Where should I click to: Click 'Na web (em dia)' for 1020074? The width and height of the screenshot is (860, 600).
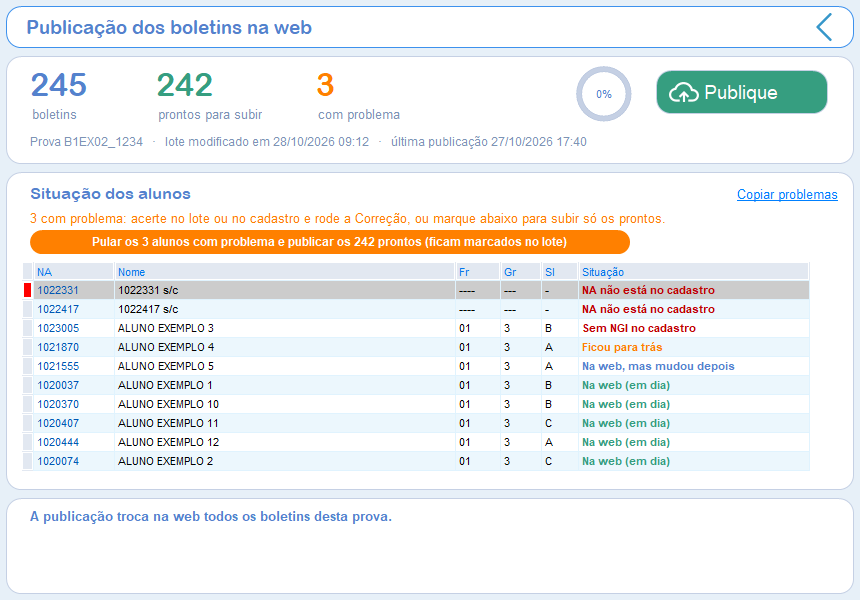tap(626, 461)
